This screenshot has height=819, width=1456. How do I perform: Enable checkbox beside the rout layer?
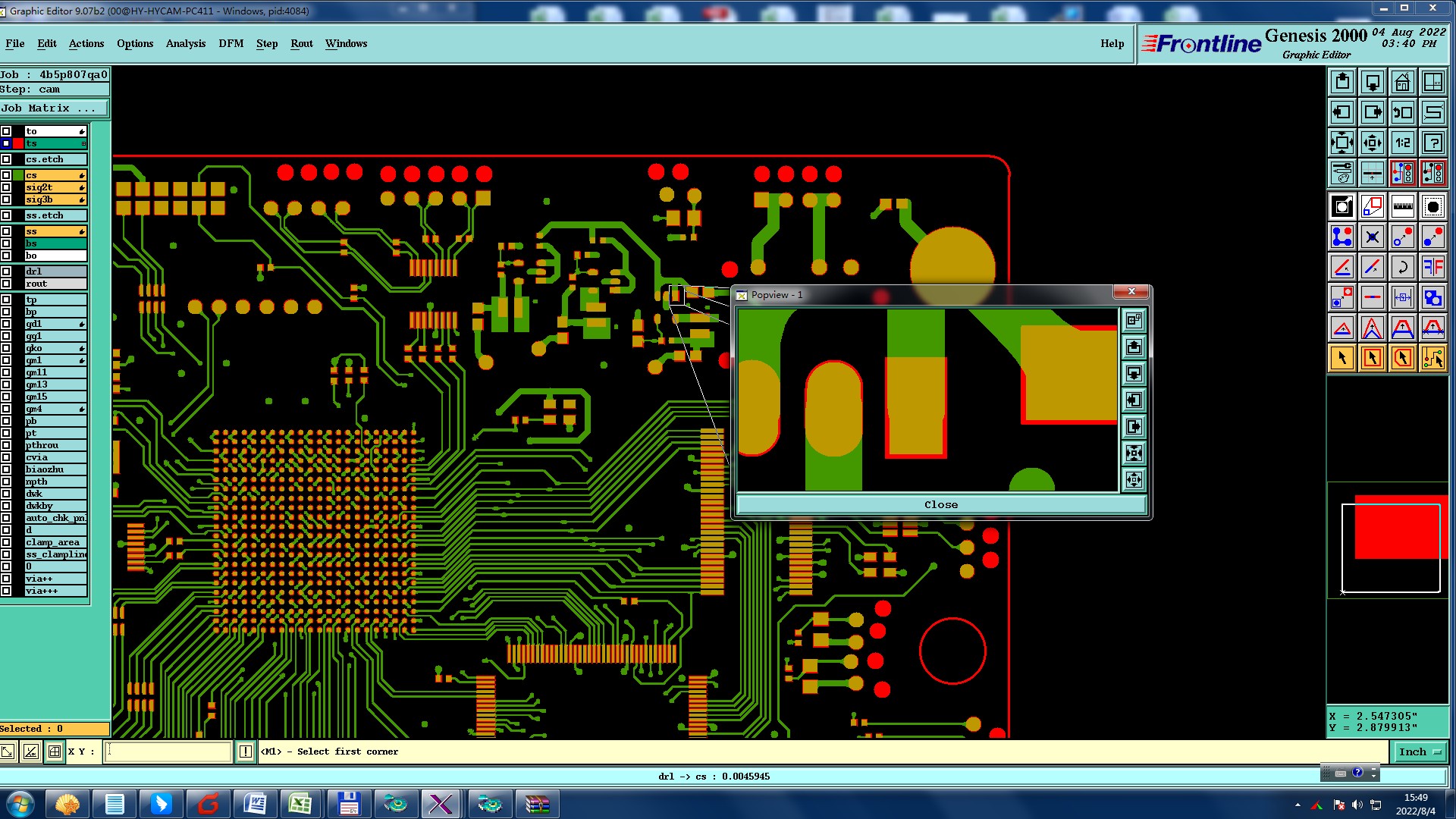point(6,284)
